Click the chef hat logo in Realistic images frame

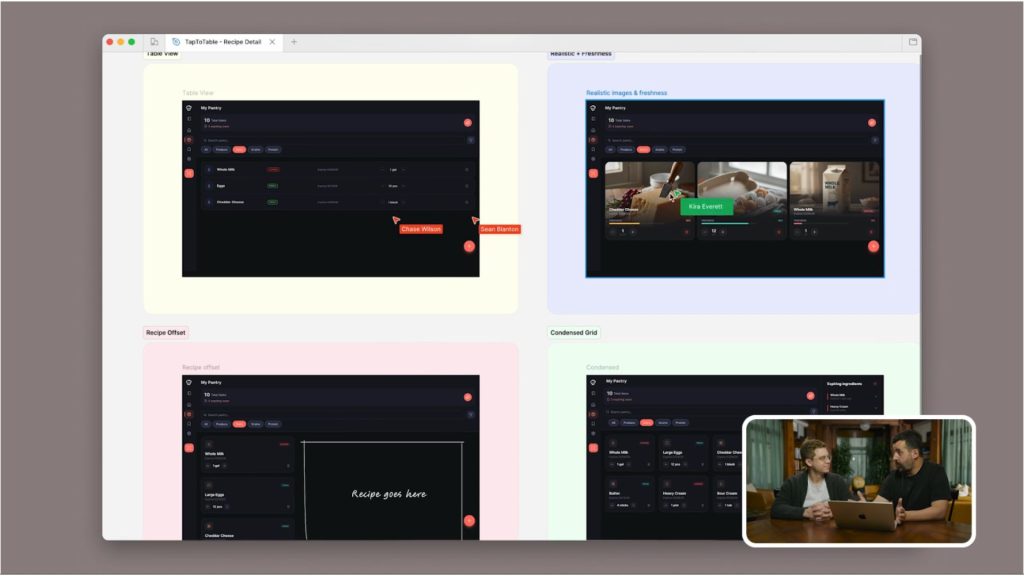click(593, 108)
